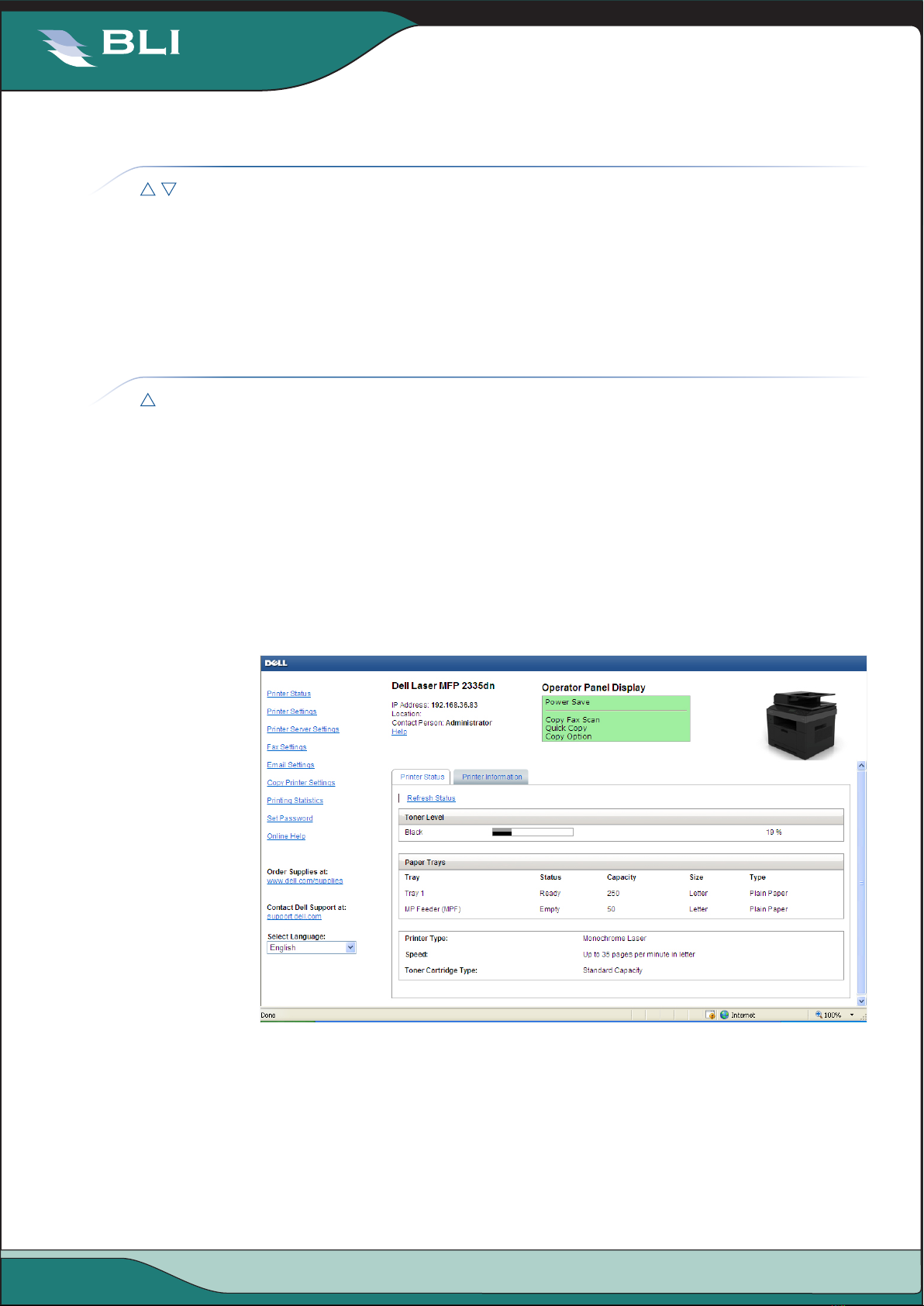Expand the zoom level dropdown arrow
924x1306 pixels.
coord(852,1015)
